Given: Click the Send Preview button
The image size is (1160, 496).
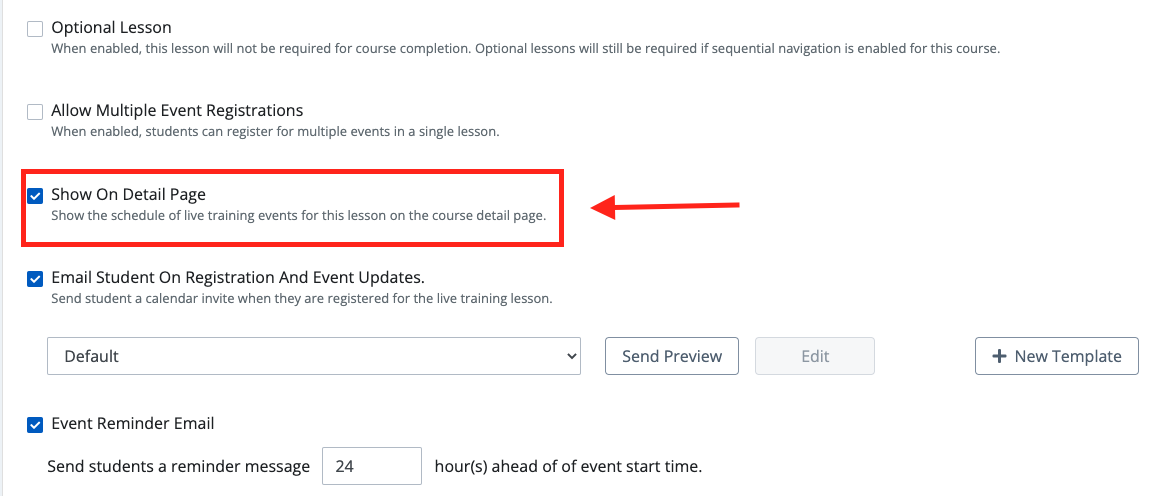Looking at the screenshot, I should tap(672, 356).
